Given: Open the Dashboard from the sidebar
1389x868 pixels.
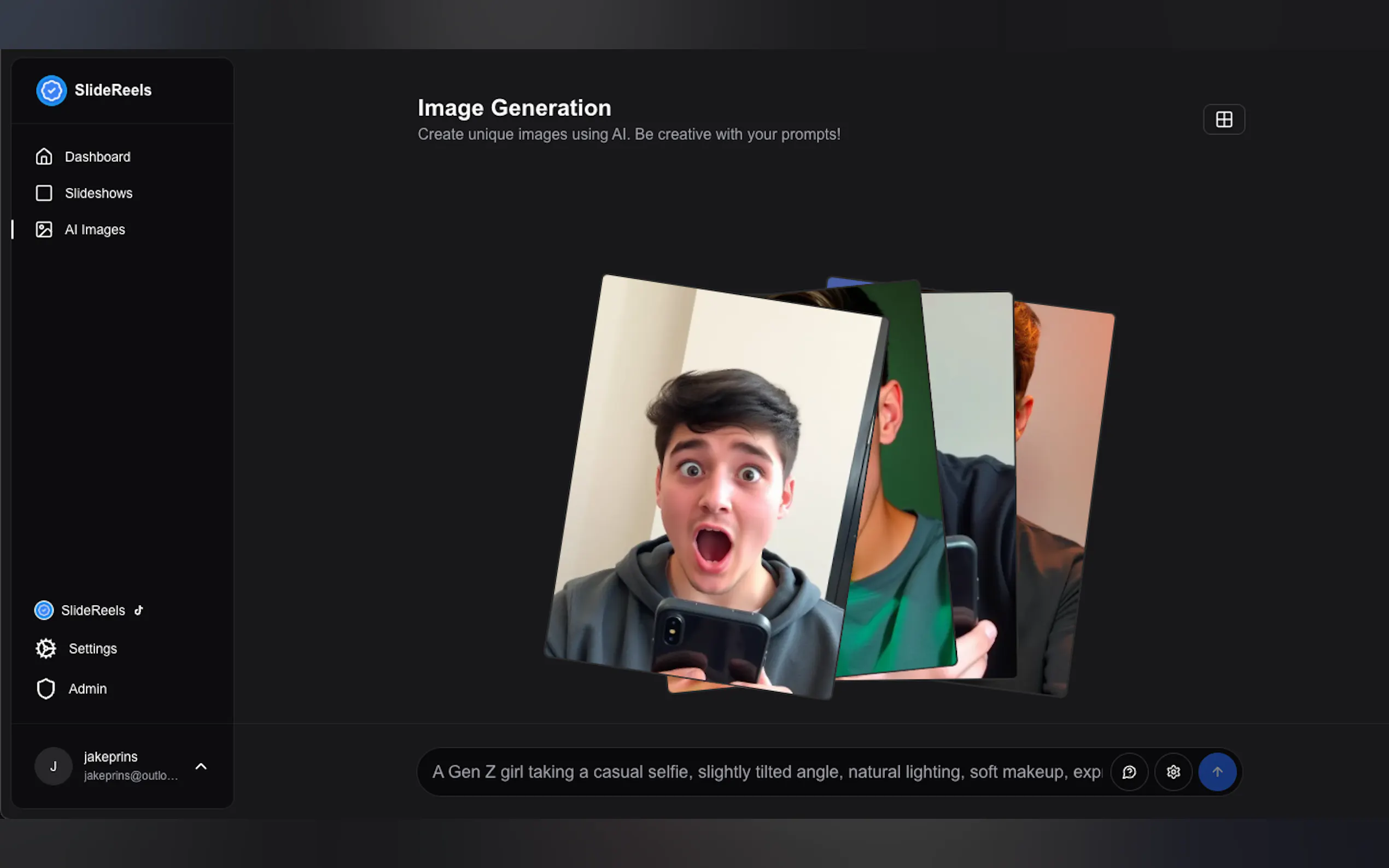Looking at the screenshot, I should (97, 156).
